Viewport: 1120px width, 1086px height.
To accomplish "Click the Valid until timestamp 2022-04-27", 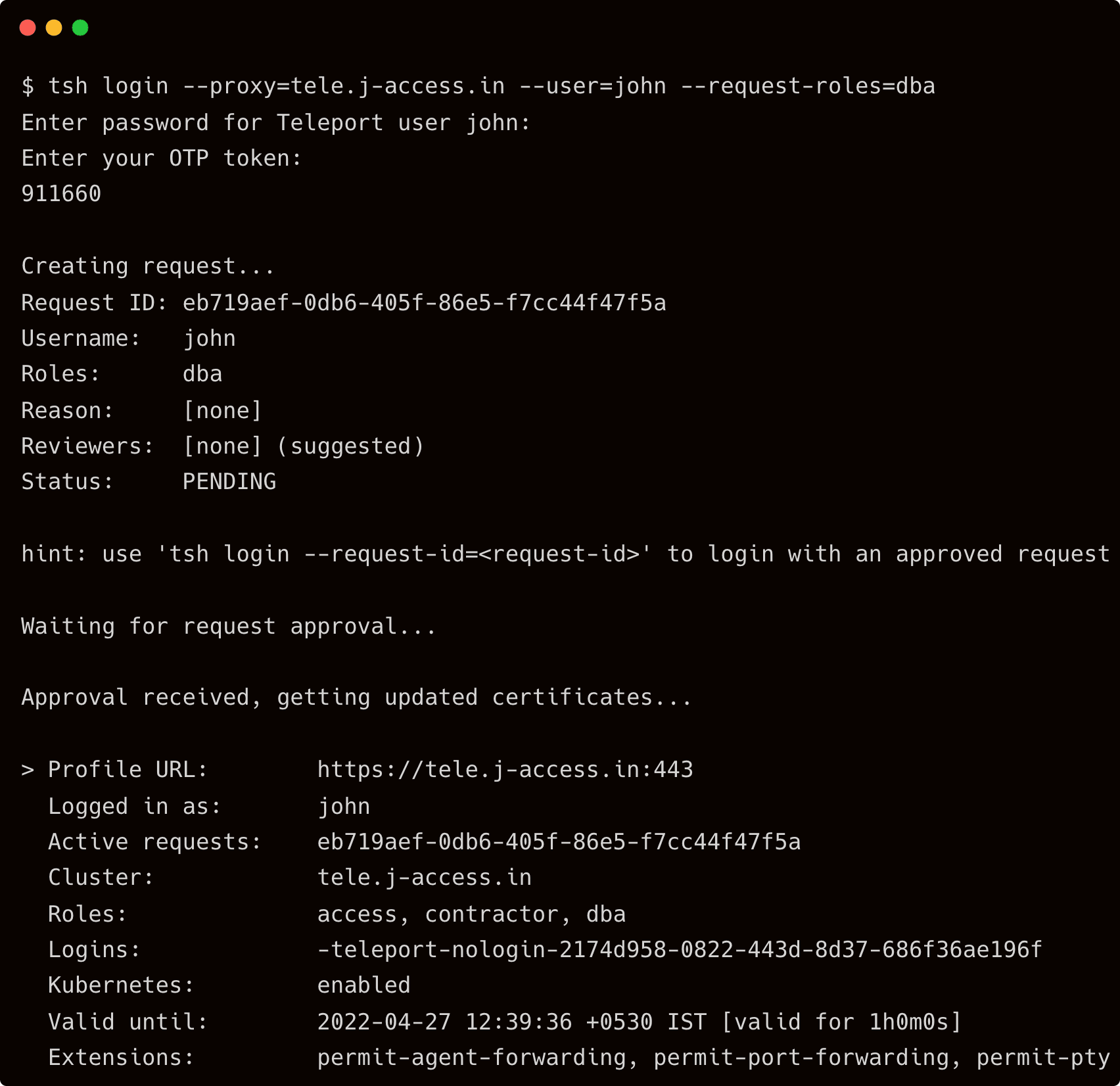I will tap(639, 1022).
